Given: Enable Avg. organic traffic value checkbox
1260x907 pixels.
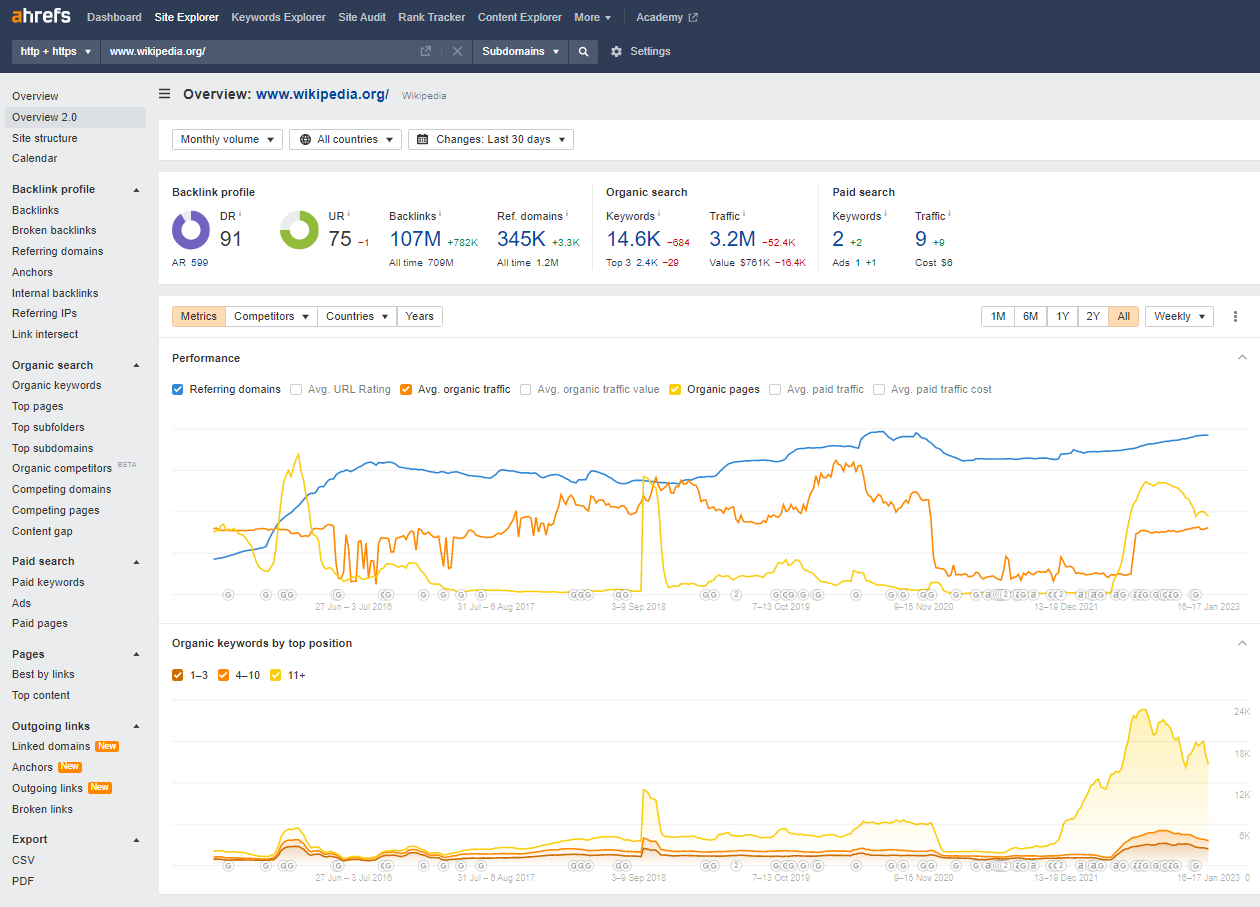Looking at the screenshot, I should pyautogui.click(x=525, y=389).
